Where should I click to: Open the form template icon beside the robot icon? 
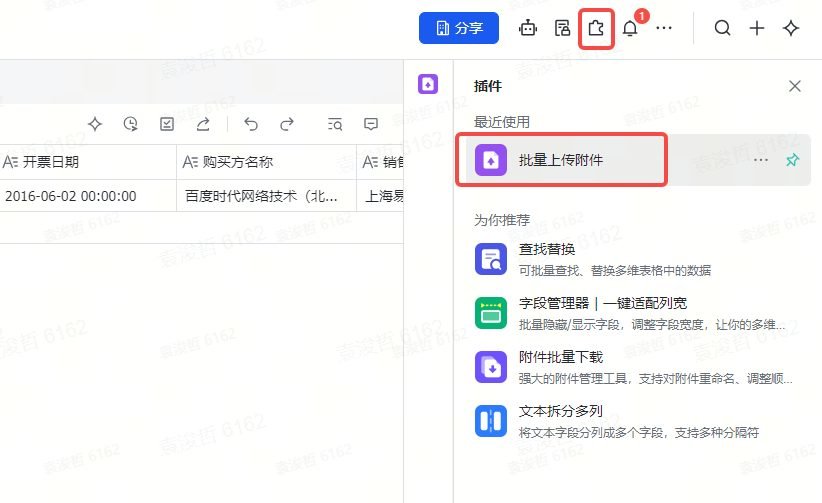(562, 28)
